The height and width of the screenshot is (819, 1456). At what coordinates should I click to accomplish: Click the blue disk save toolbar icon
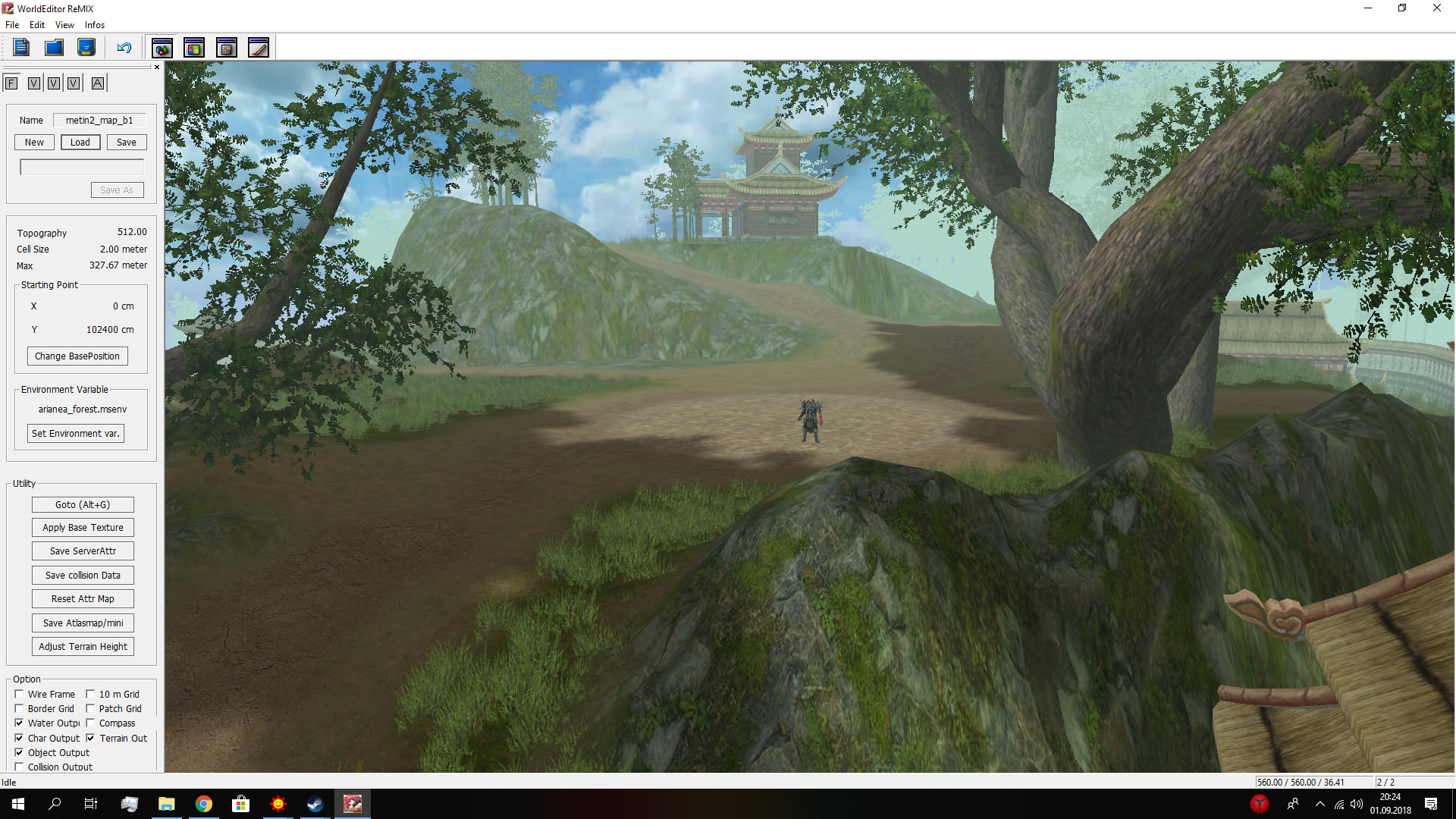click(86, 48)
